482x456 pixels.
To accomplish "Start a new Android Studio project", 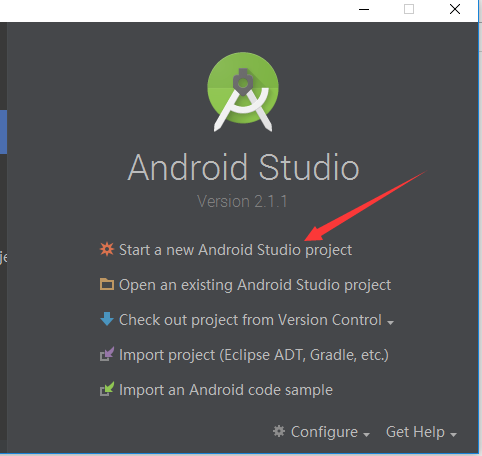I will [235, 250].
